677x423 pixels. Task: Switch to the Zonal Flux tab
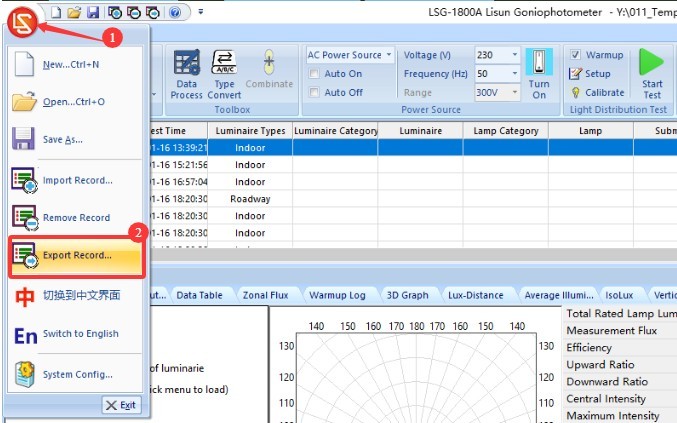265,295
